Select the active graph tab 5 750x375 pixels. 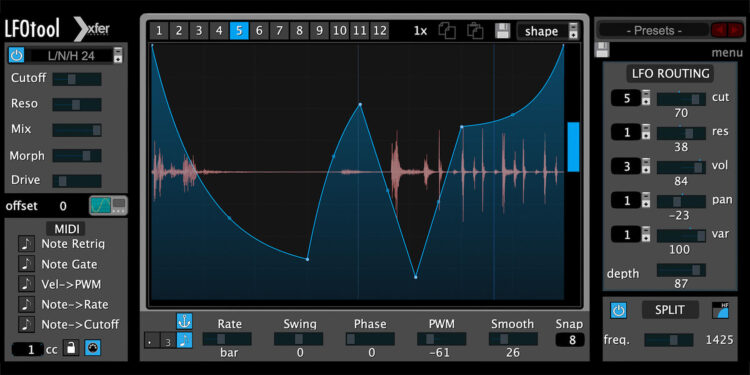tap(239, 31)
